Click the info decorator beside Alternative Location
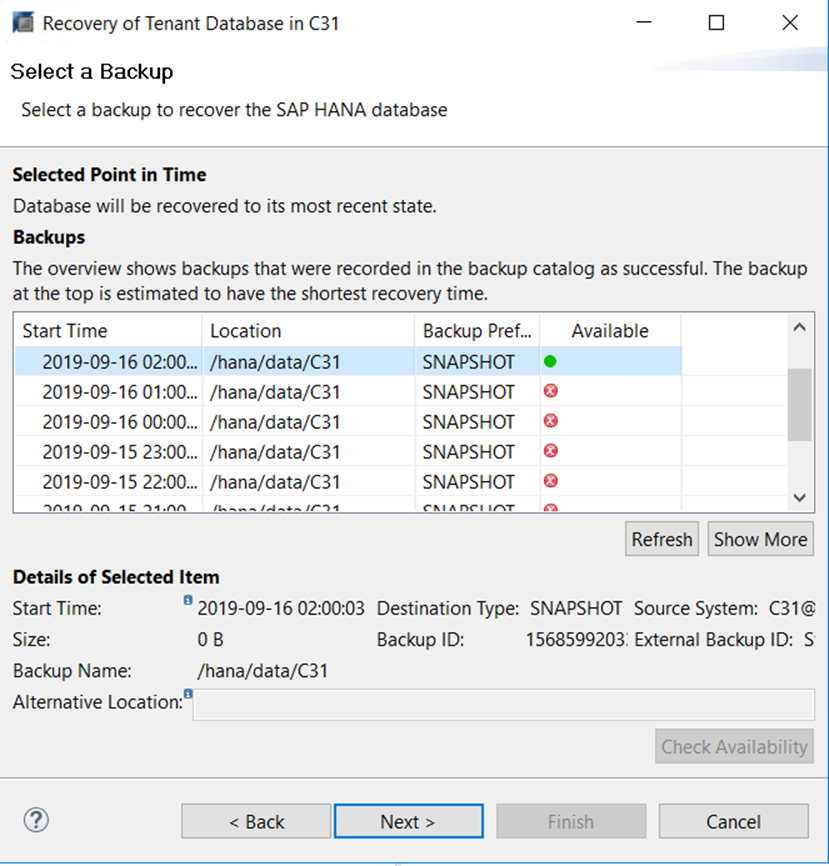 point(188,694)
